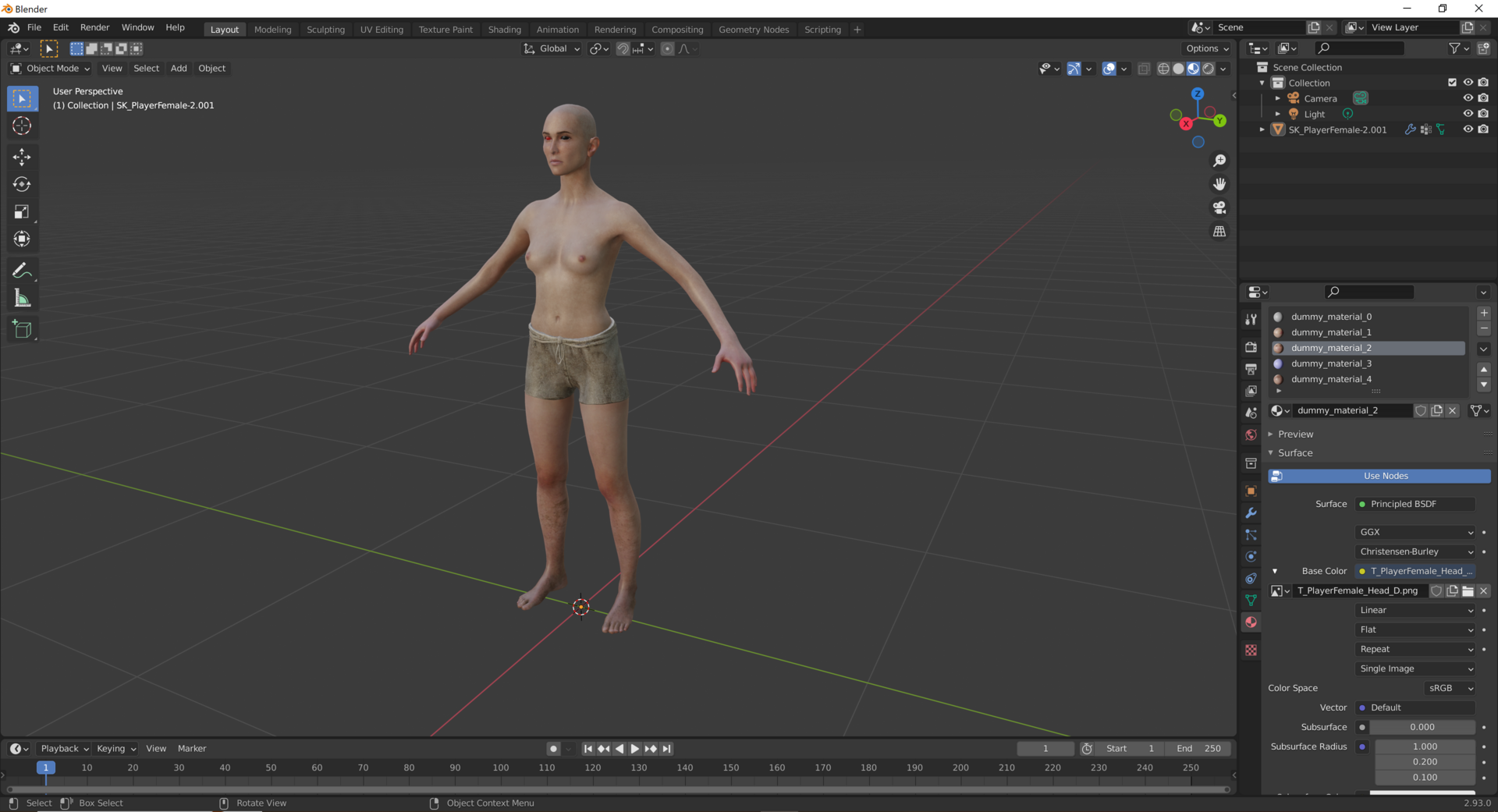Play animation forward
The width and height of the screenshot is (1498, 812).
(x=634, y=749)
